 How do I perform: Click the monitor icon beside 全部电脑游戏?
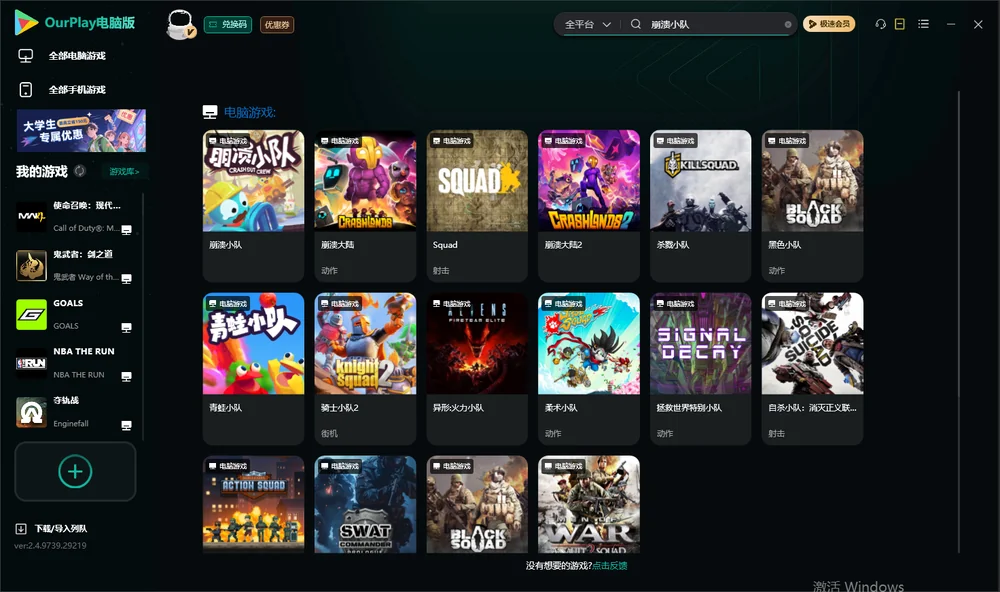tap(26, 56)
